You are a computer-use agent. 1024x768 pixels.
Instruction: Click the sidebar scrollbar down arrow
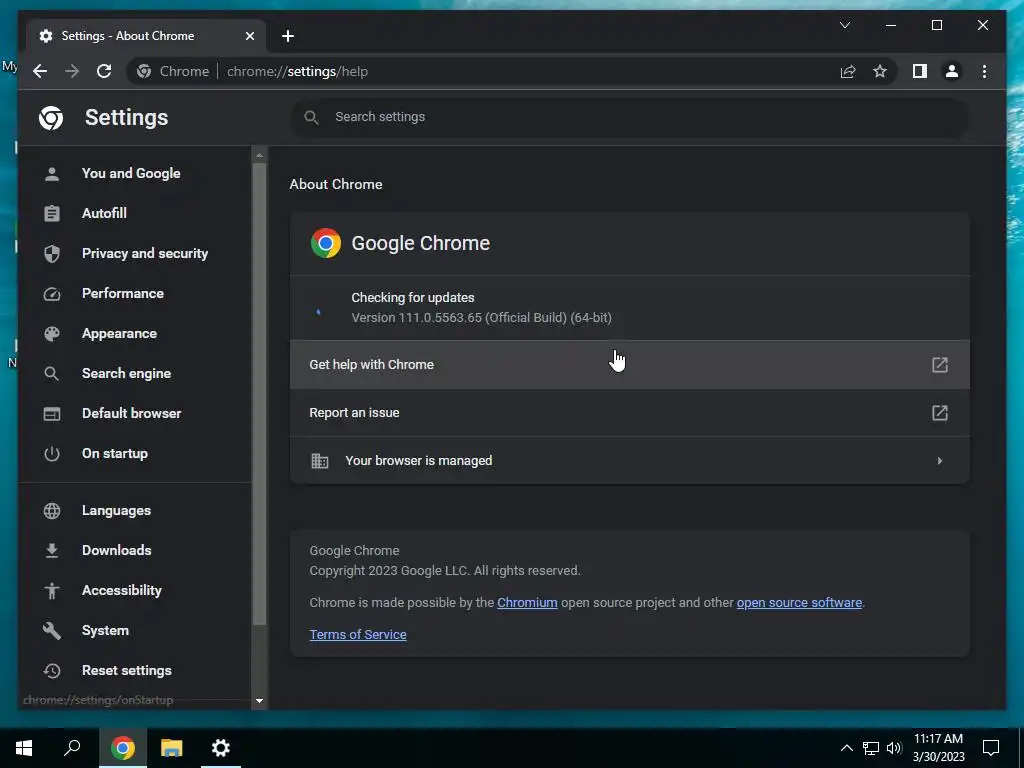(259, 701)
